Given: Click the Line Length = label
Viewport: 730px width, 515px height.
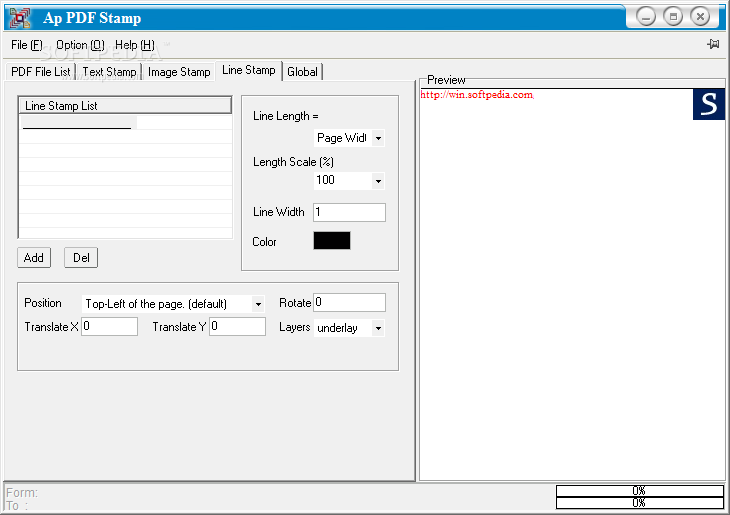Looking at the screenshot, I should 285,116.
